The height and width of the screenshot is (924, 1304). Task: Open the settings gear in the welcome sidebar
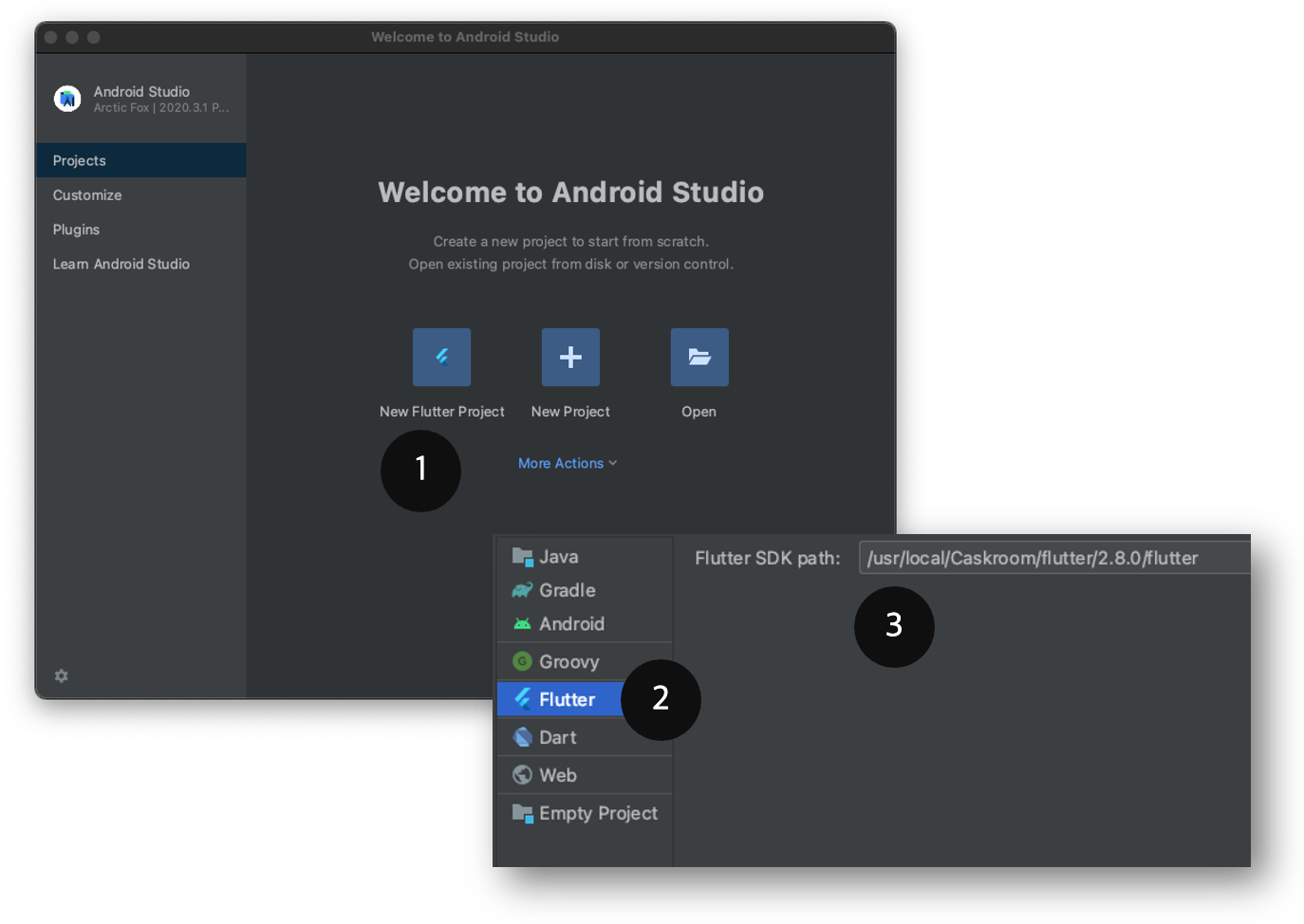tap(62, 675)
